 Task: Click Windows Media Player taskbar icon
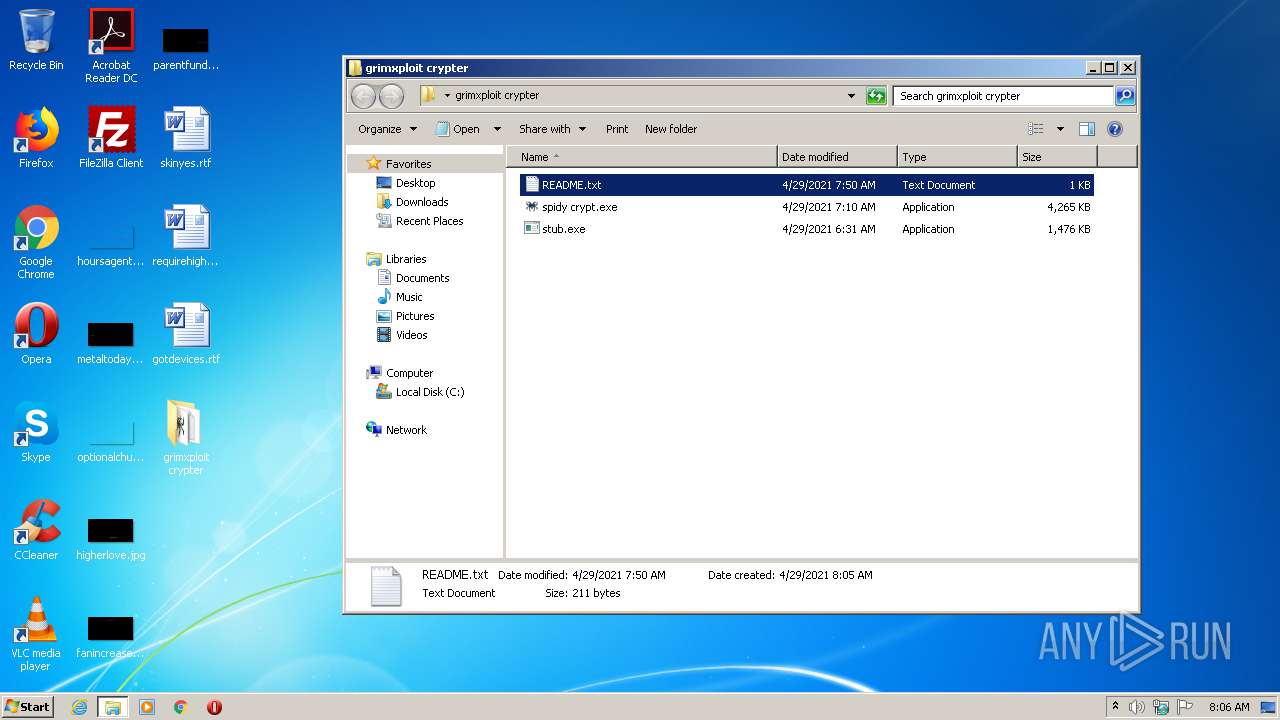[x=147, y=707]
